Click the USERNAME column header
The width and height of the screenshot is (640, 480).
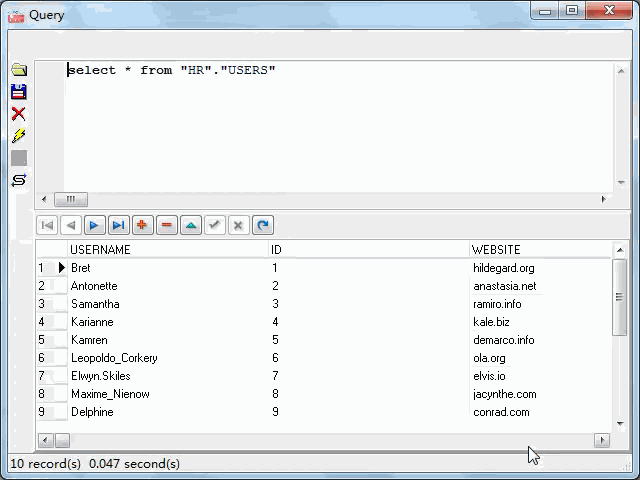coord(100,249)
